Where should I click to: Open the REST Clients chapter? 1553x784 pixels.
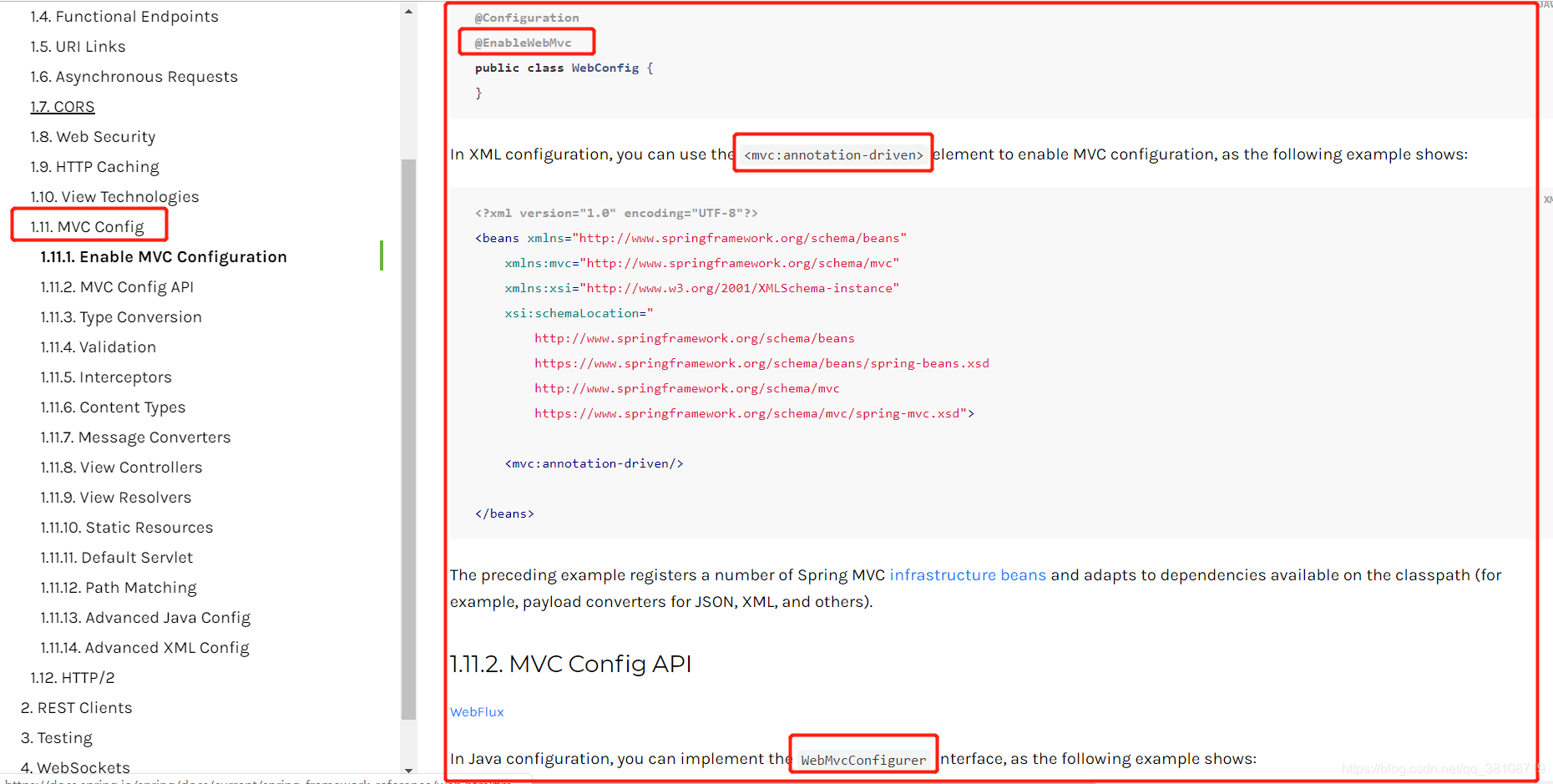point(76,707)
